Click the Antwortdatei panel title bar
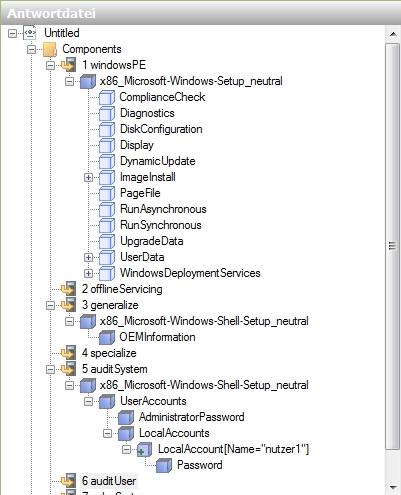Viewport: 401px width, 495px height. click(x=200, y=13)
